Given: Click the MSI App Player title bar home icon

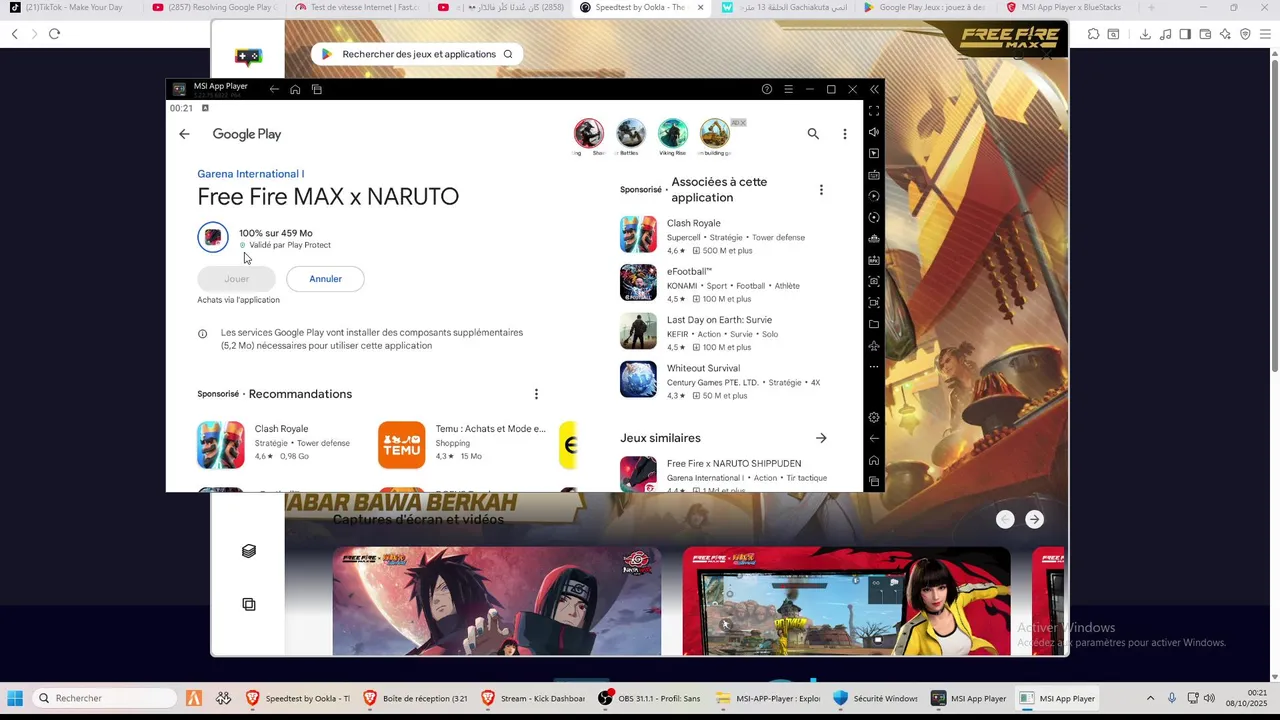Looking at the screenshot, I should (x=295, y=89).
